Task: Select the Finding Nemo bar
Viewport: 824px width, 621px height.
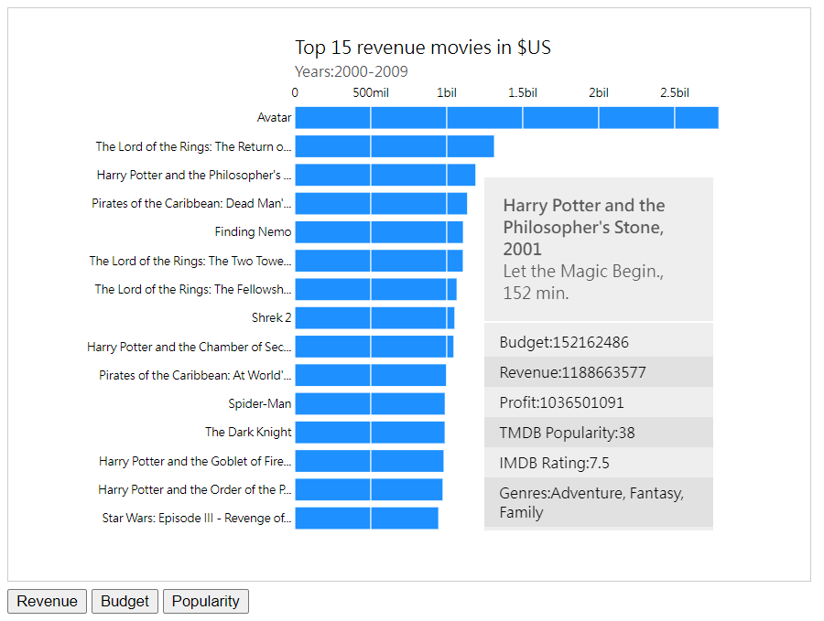Action: (x=379, y=232)
